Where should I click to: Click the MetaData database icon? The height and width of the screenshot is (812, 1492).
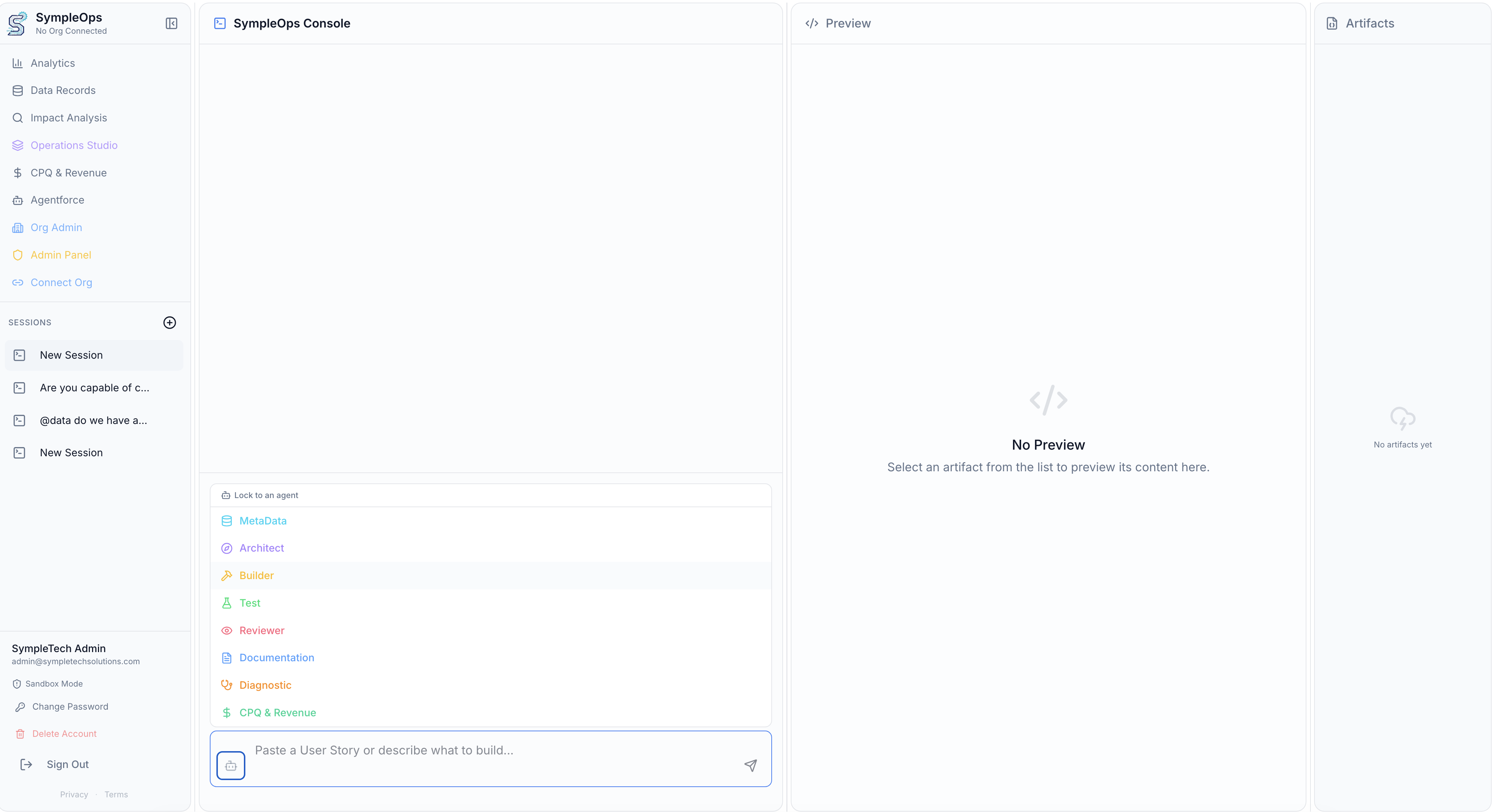226,521
